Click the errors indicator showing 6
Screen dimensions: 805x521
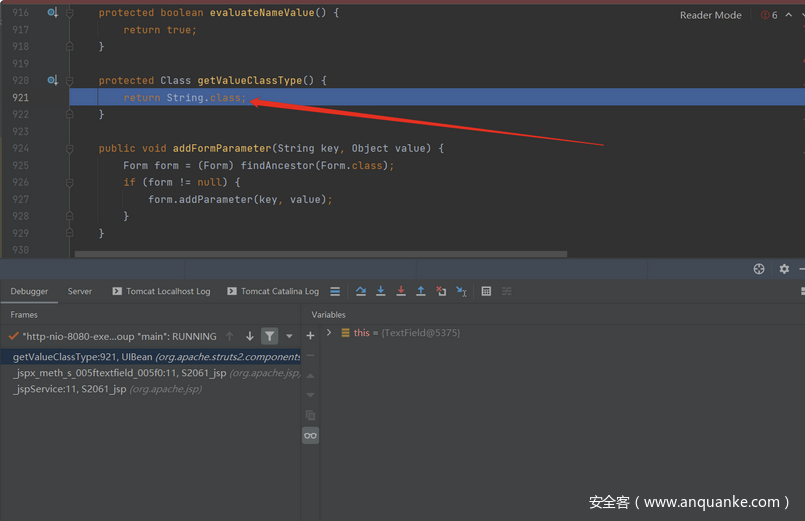(x=769, y=15)
